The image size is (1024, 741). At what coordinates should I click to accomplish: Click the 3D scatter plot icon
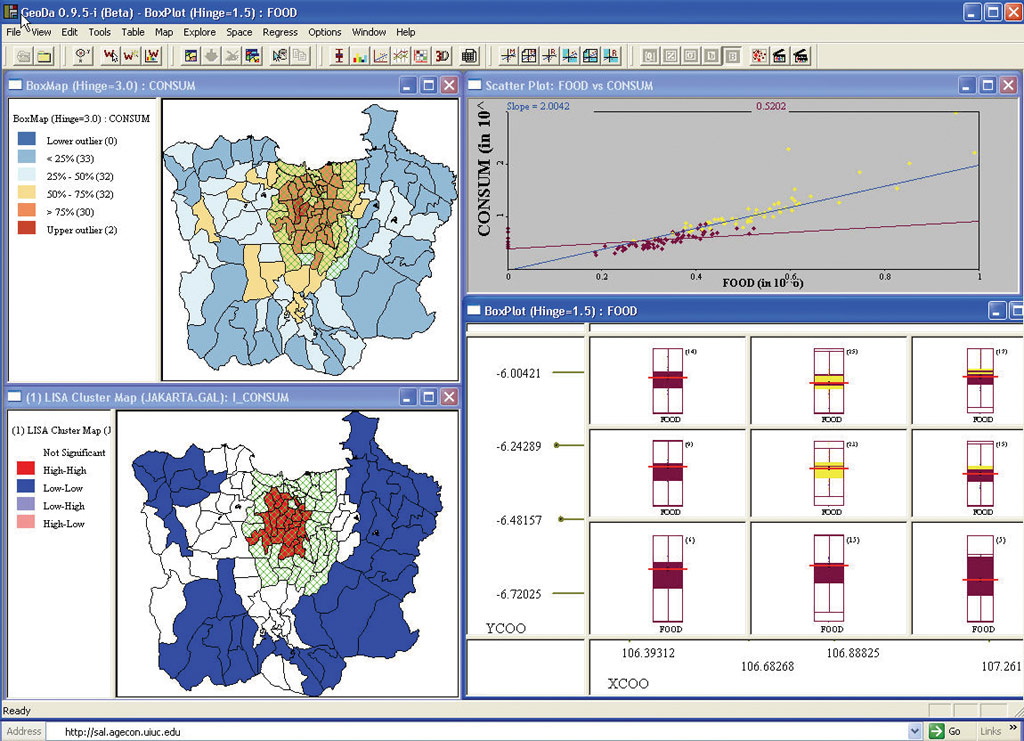pos(442,56)
